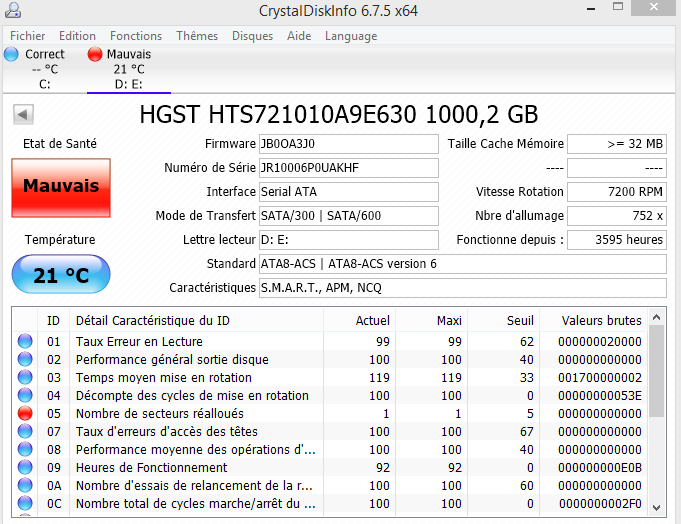
Task: Click the CrystalDiskInfo app icon in title bar
Action: pos(13,10)
